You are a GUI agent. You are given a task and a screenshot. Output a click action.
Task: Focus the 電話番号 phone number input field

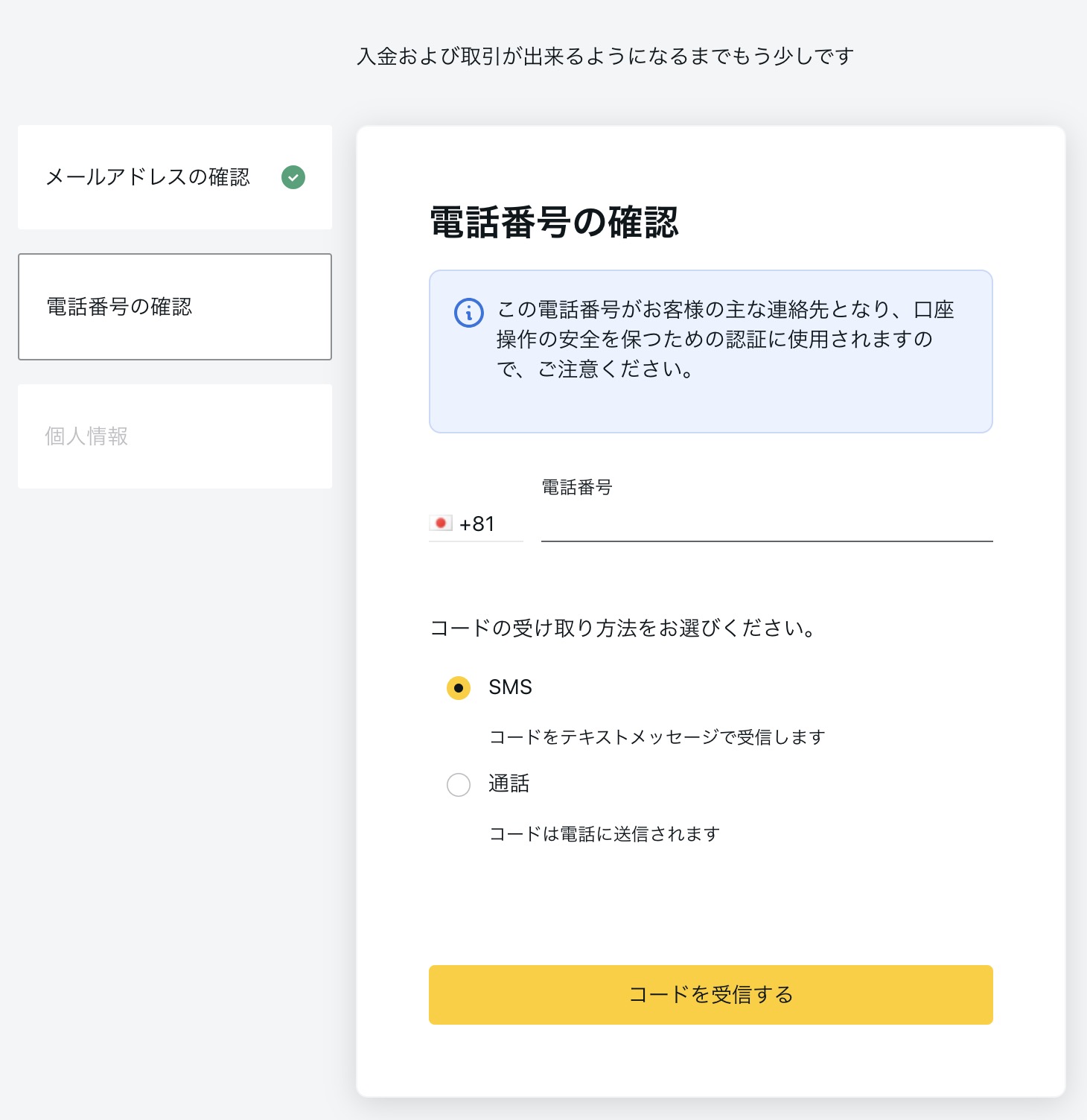point(766,524)
